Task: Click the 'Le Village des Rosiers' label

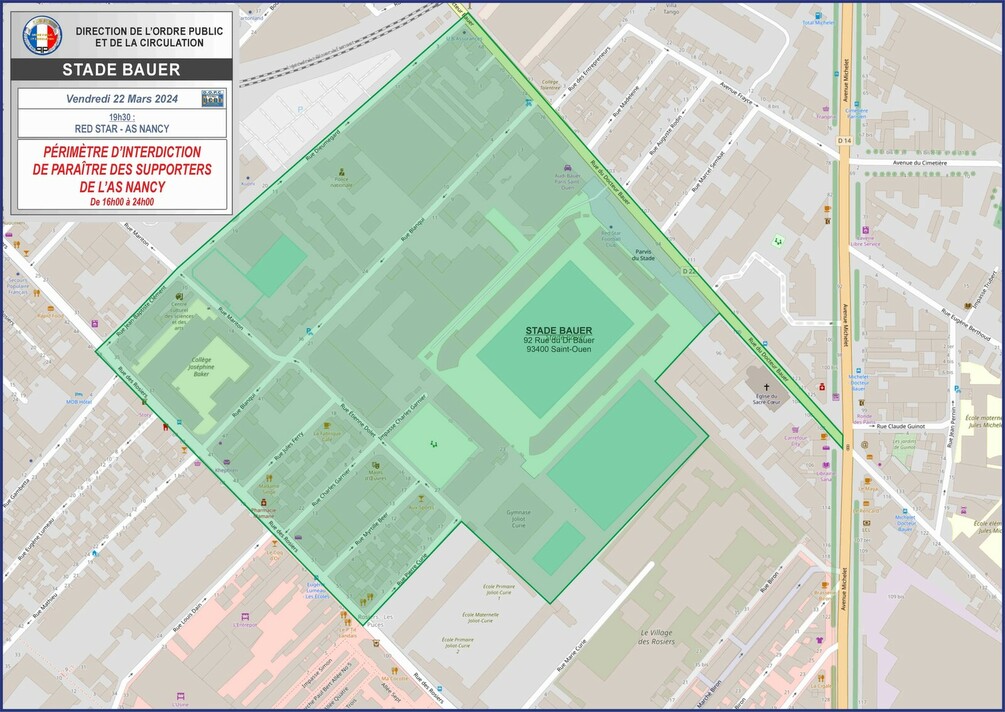Action: click(x=656, y=636)
